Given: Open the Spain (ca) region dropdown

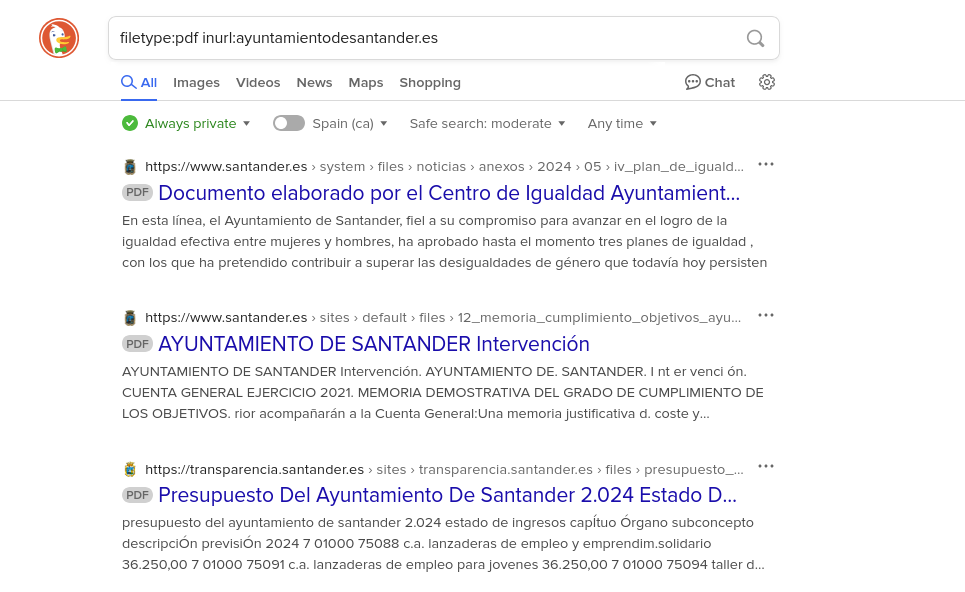Looking at the screenshot, I should coord(350,124).
